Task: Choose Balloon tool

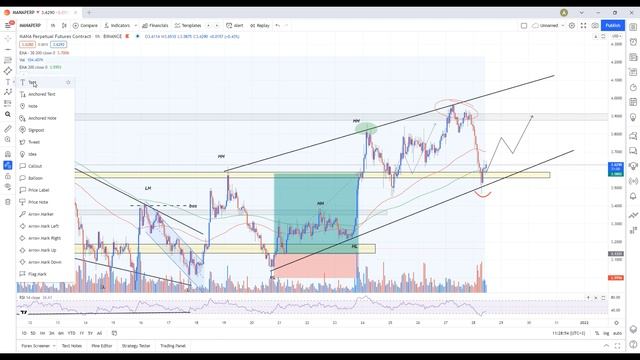Action: click(45, 178)
